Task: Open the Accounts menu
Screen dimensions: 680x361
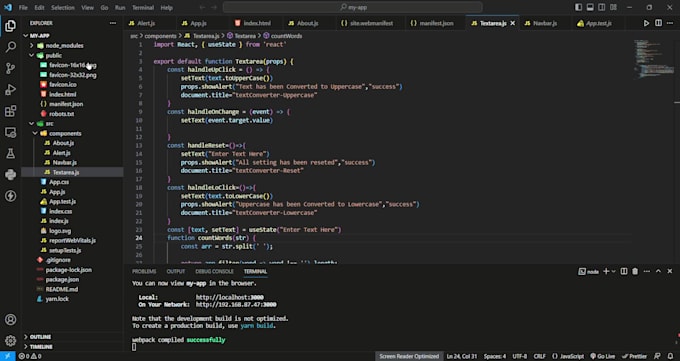Action: click(10, 320)
